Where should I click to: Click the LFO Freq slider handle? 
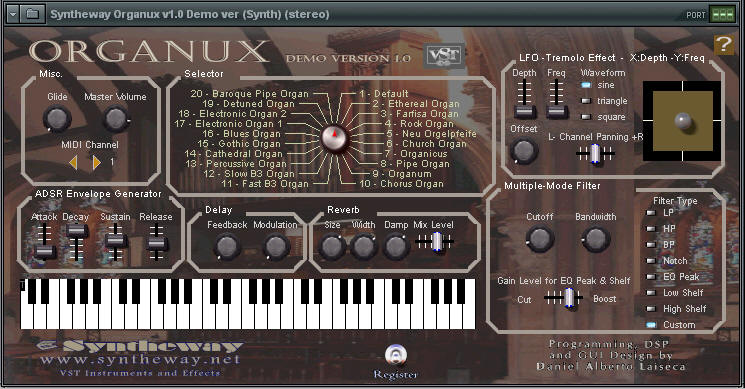point(556,112)
